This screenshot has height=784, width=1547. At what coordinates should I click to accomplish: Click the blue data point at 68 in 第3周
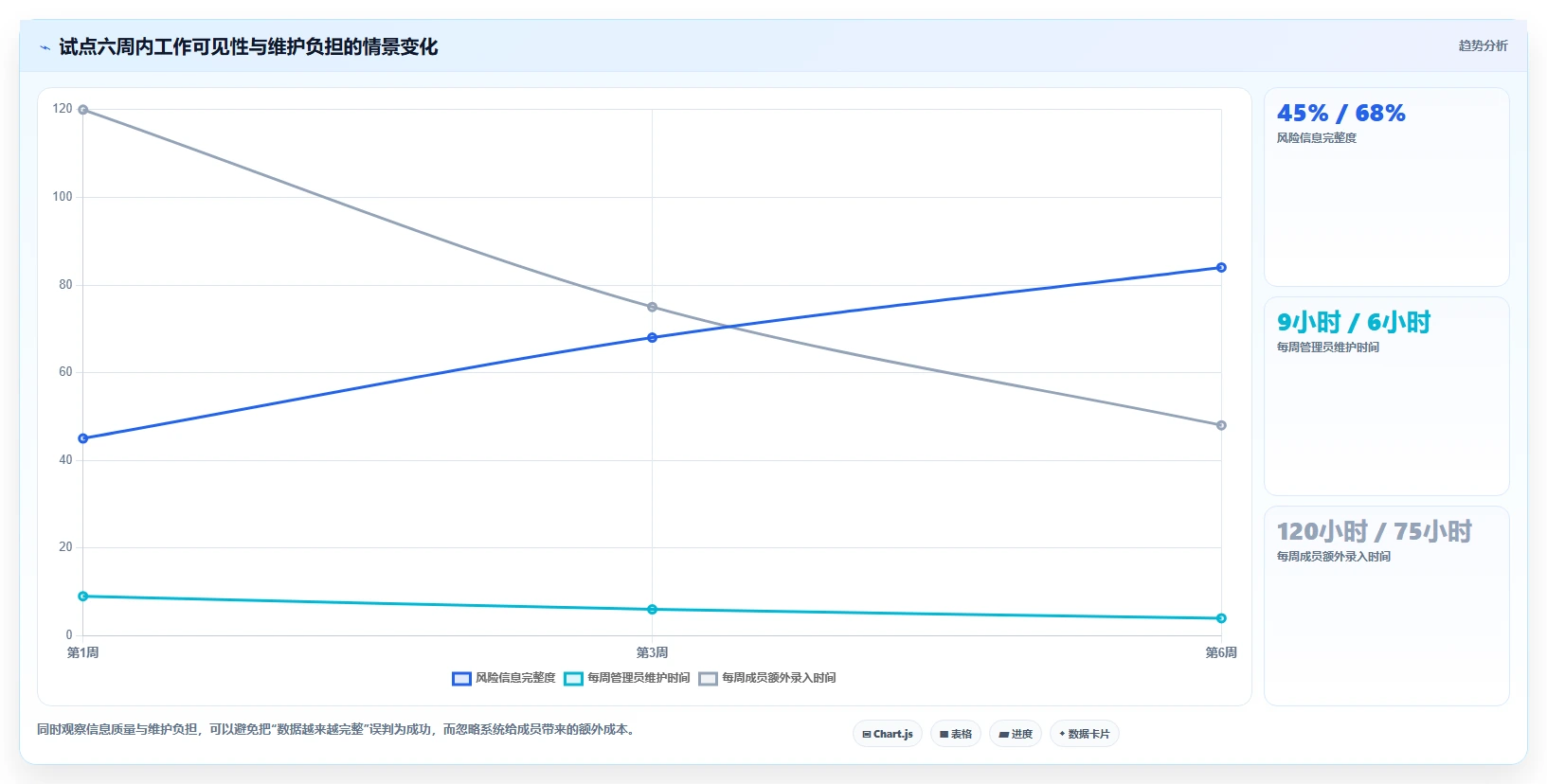click(652, 337)
